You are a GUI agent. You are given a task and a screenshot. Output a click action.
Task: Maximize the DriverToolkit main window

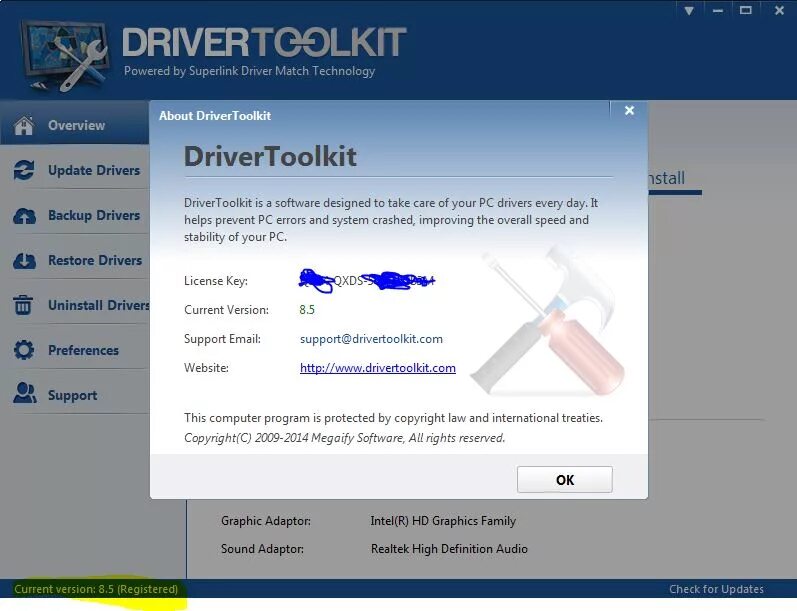click(746, 10)
